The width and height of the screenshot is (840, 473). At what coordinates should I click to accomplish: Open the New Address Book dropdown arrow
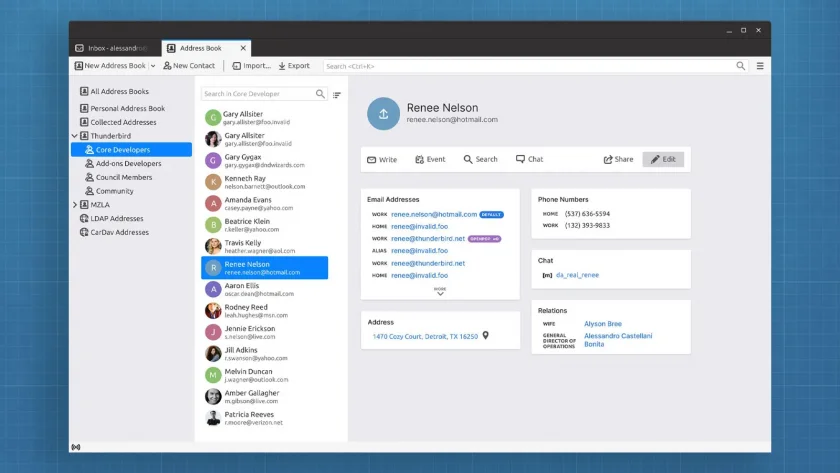(x=153, y=66)
